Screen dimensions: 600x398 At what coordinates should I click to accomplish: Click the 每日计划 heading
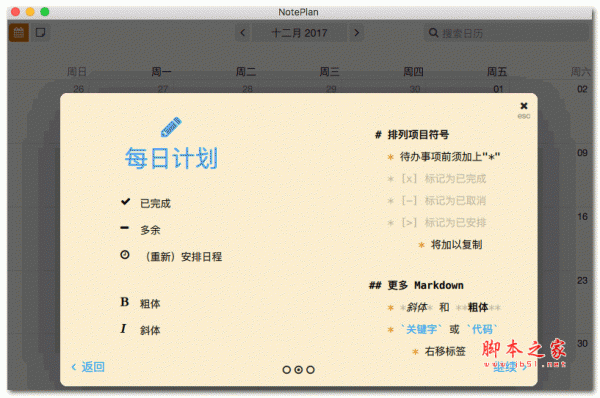click(171, 158)
